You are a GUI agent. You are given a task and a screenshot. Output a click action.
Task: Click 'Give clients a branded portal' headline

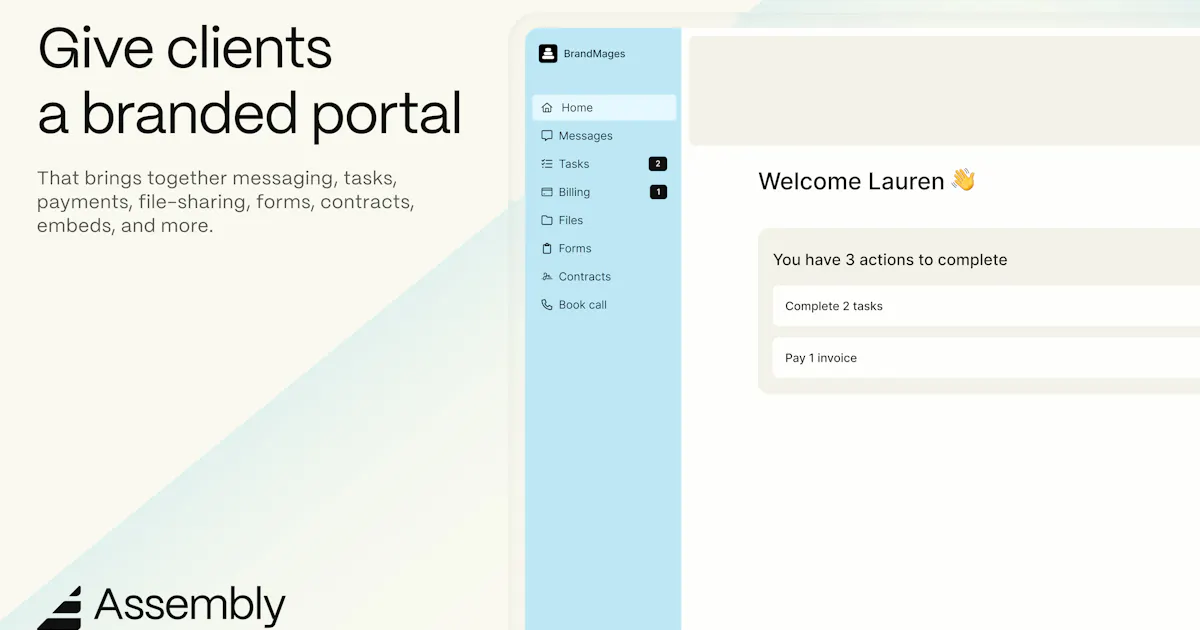pyautogui.click(x=249, y=82)
